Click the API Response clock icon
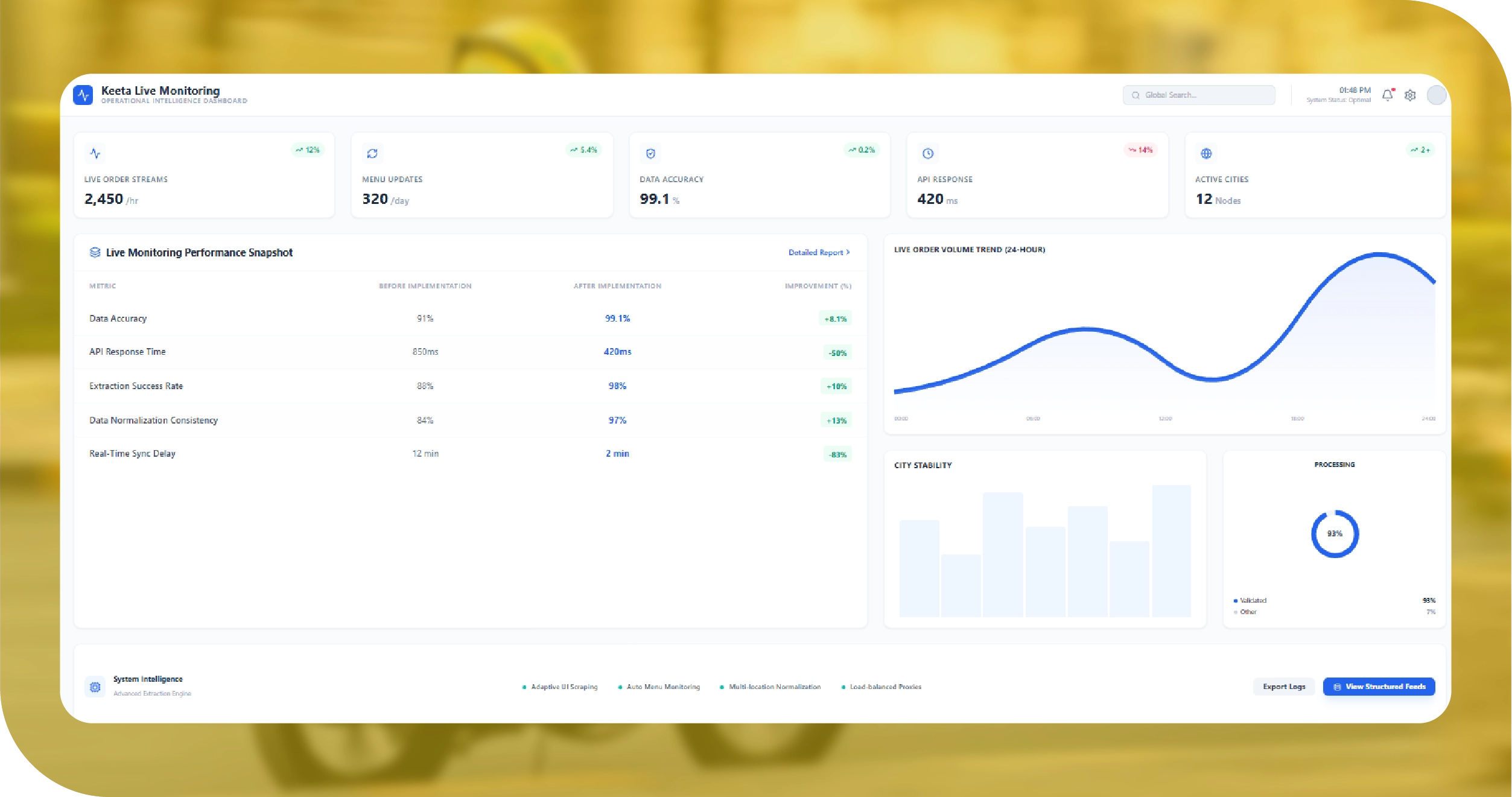Image resolution: width=1512 pixels, height=797 pixels. 928,153
